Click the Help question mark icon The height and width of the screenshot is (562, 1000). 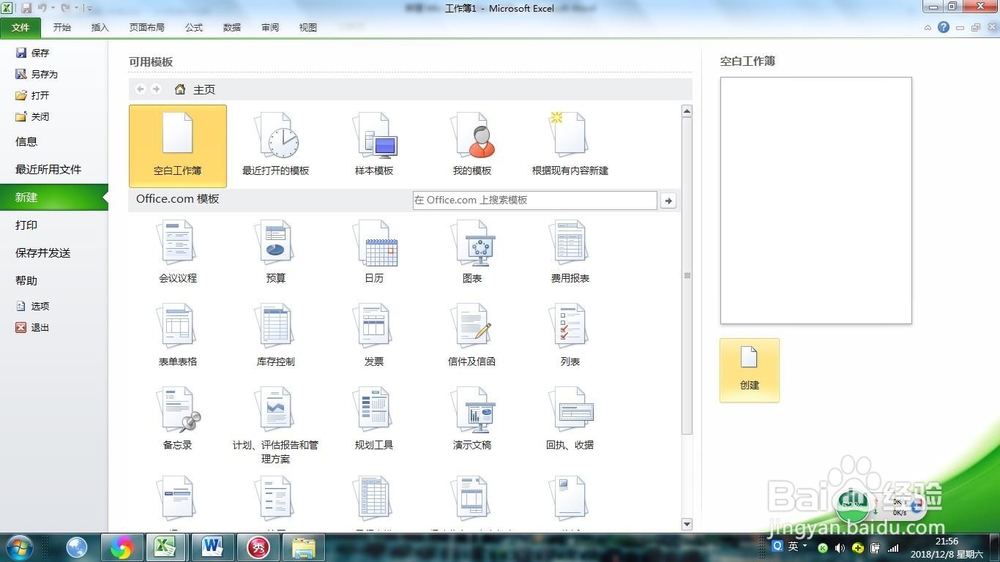coord(943,27)
